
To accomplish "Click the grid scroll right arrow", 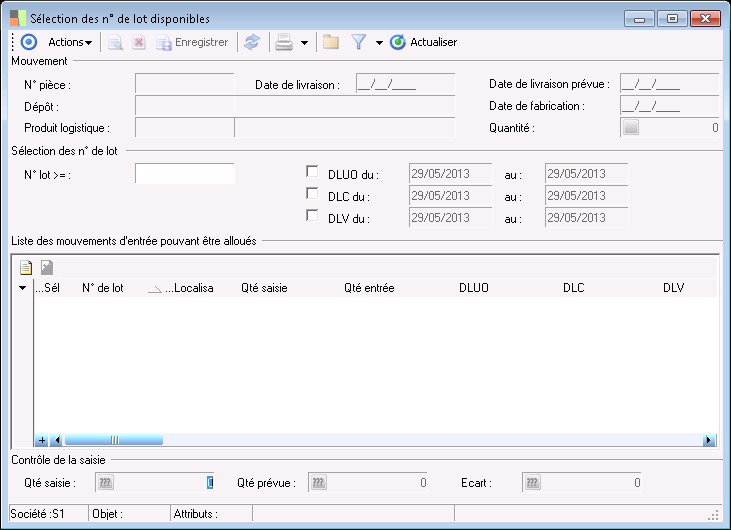I will 709,440.
